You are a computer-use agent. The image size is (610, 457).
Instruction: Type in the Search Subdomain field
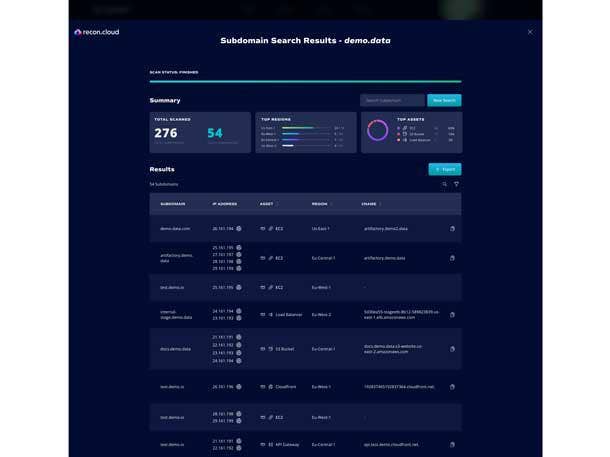(392, 100)
